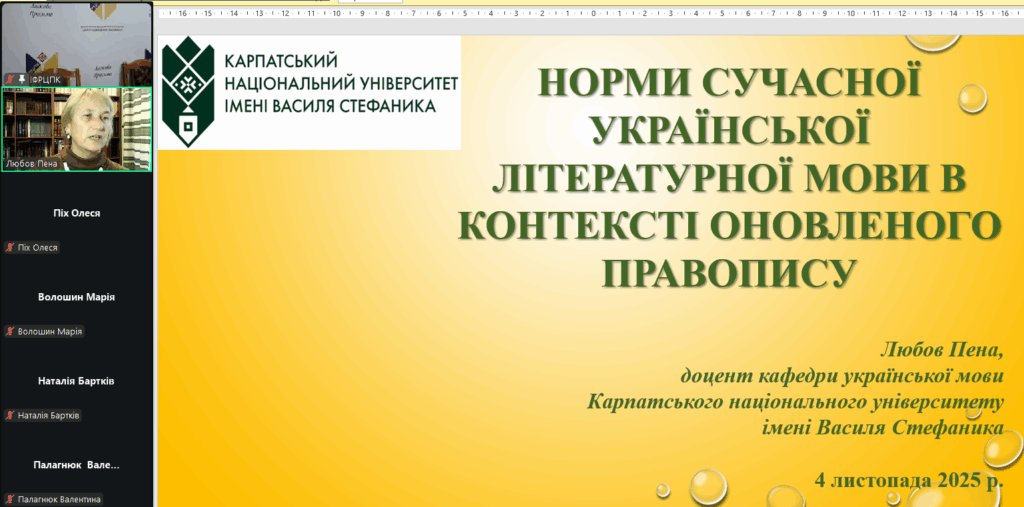Screen dimensions: 1024x507
Task: Click the date text 4 листопада 2025 р.
Action: pos(908,479)
